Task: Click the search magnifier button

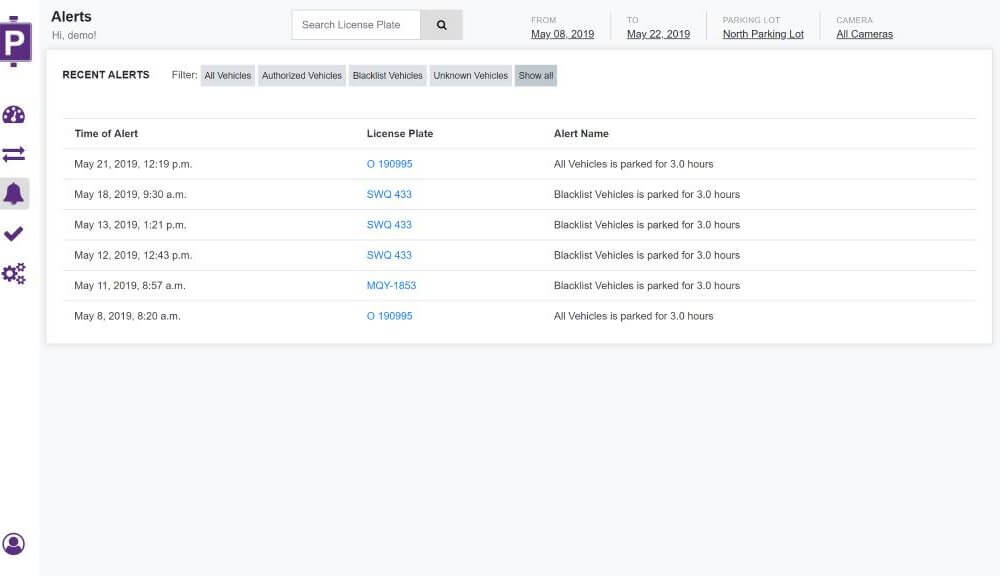Action: pos(441,25)
